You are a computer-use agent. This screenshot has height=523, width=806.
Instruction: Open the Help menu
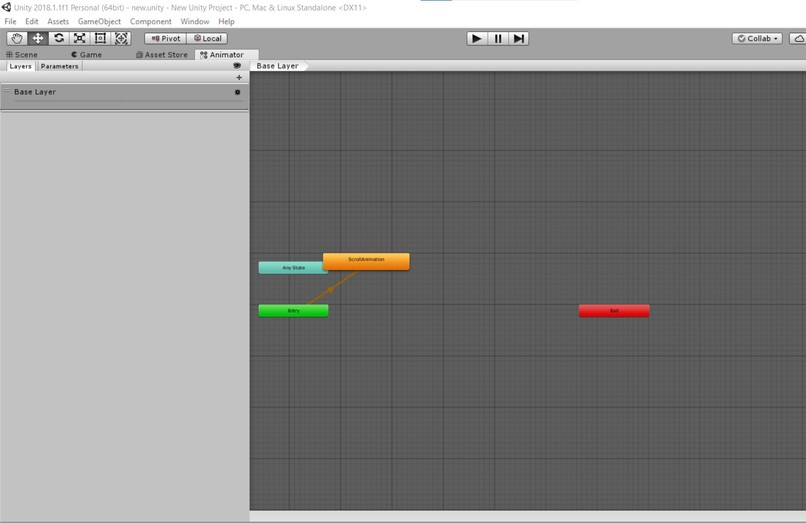tap(226, 22)
